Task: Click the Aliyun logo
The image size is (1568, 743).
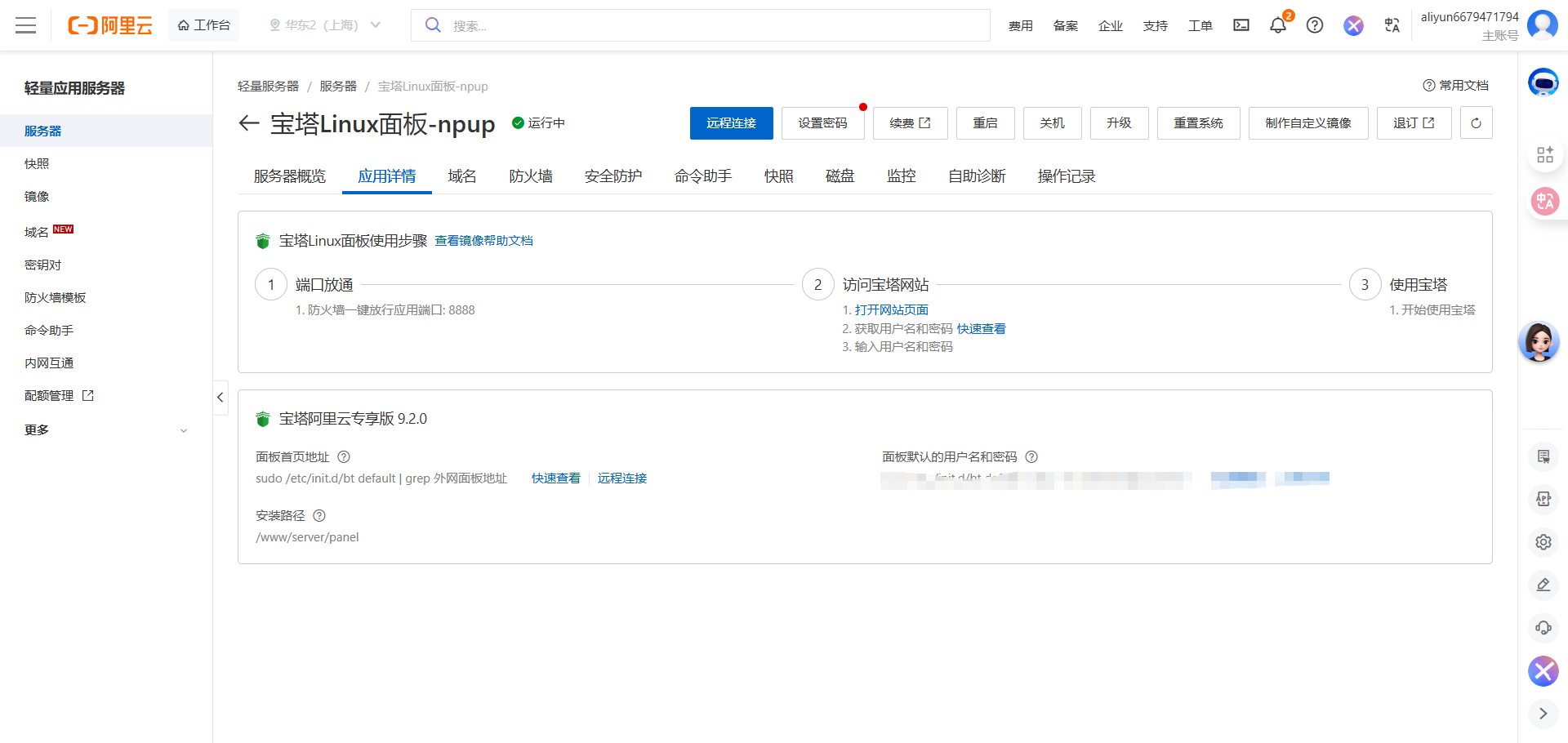Action: [110, 25]
